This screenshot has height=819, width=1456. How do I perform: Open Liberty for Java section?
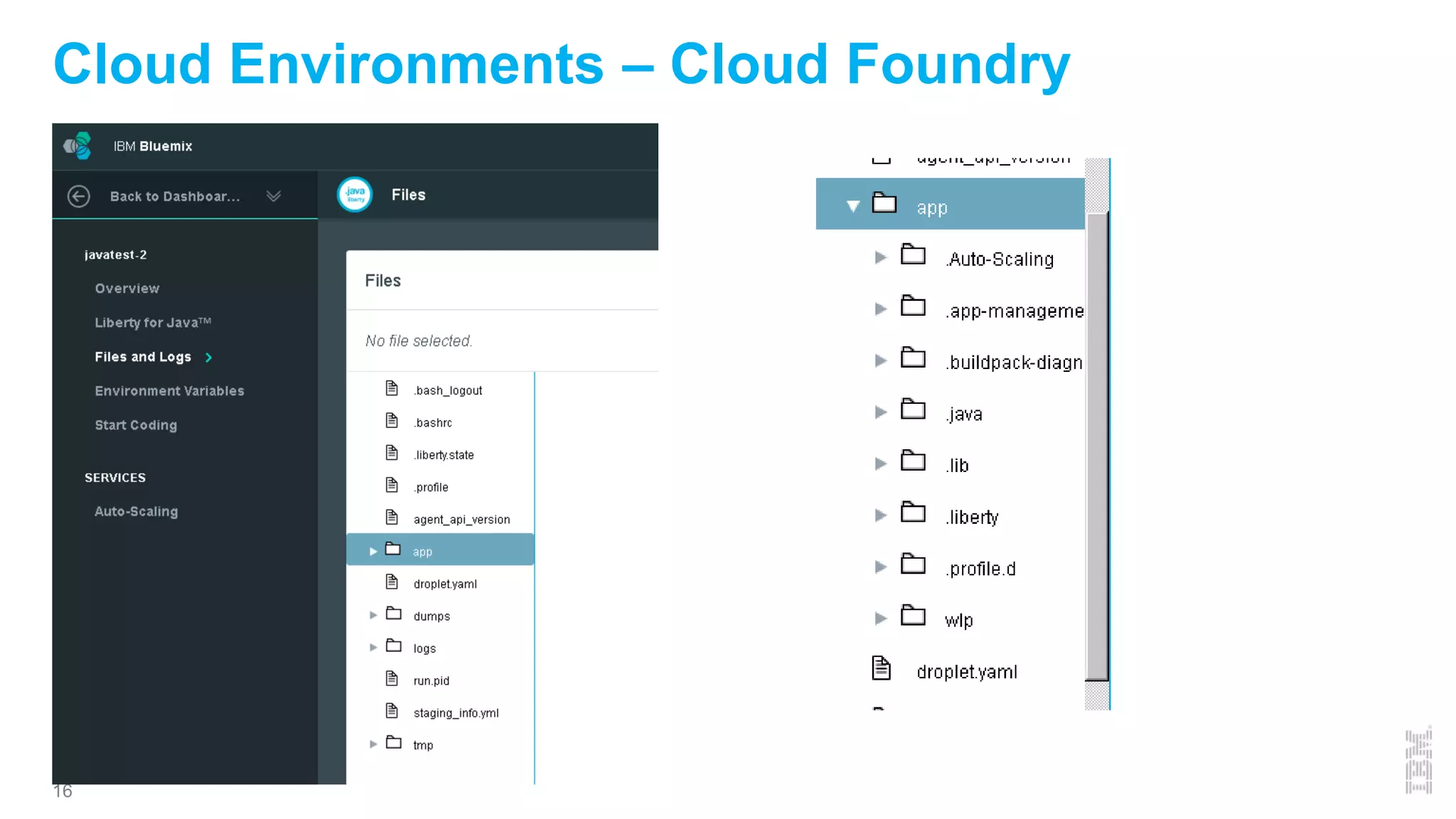[153, 323]
